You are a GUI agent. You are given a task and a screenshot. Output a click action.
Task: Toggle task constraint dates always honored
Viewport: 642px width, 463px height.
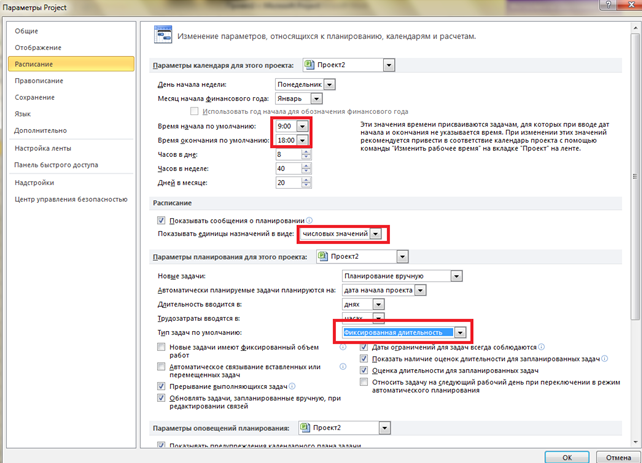(364, 347)
